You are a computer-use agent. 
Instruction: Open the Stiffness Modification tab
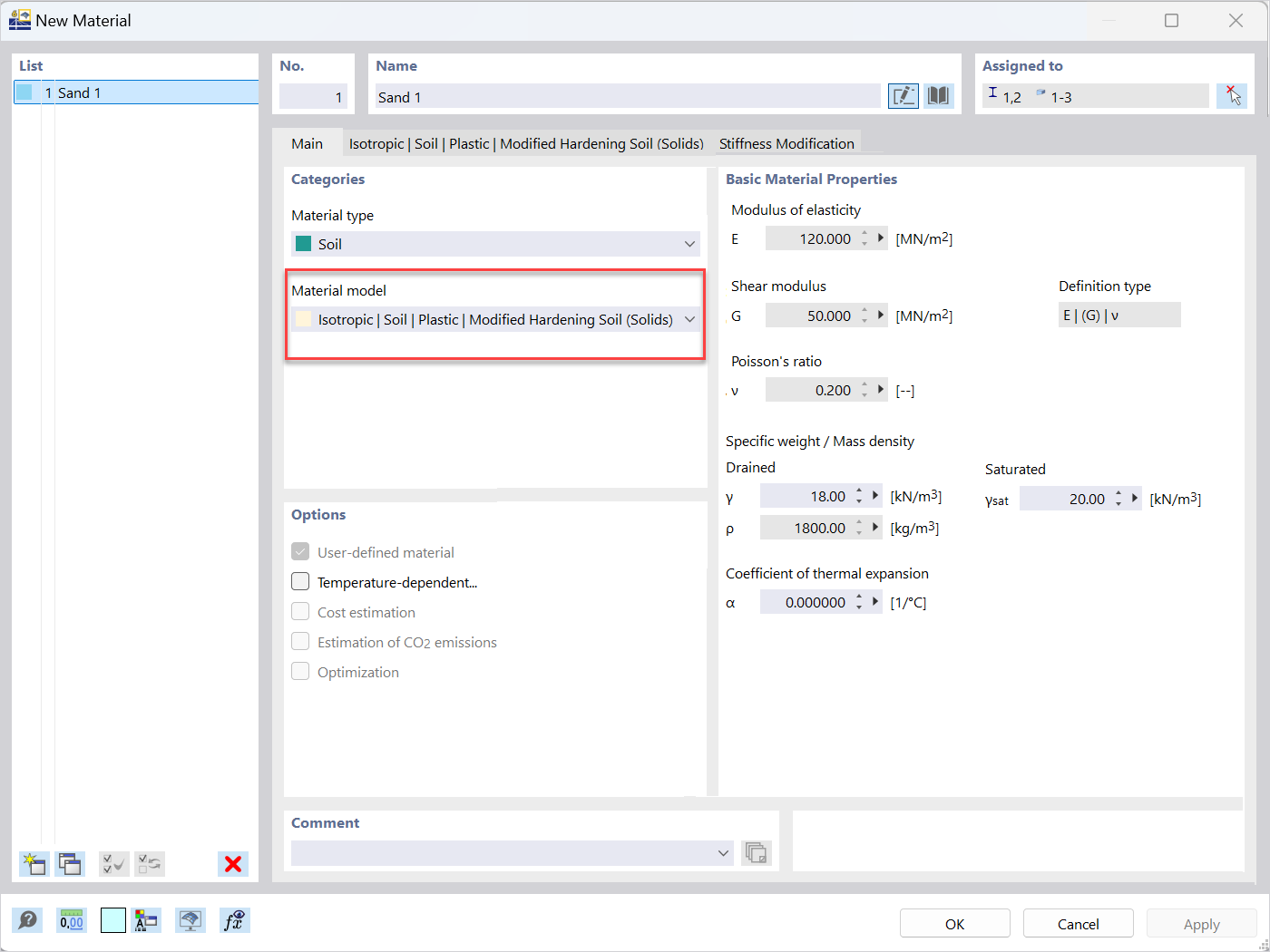(786, 143)
